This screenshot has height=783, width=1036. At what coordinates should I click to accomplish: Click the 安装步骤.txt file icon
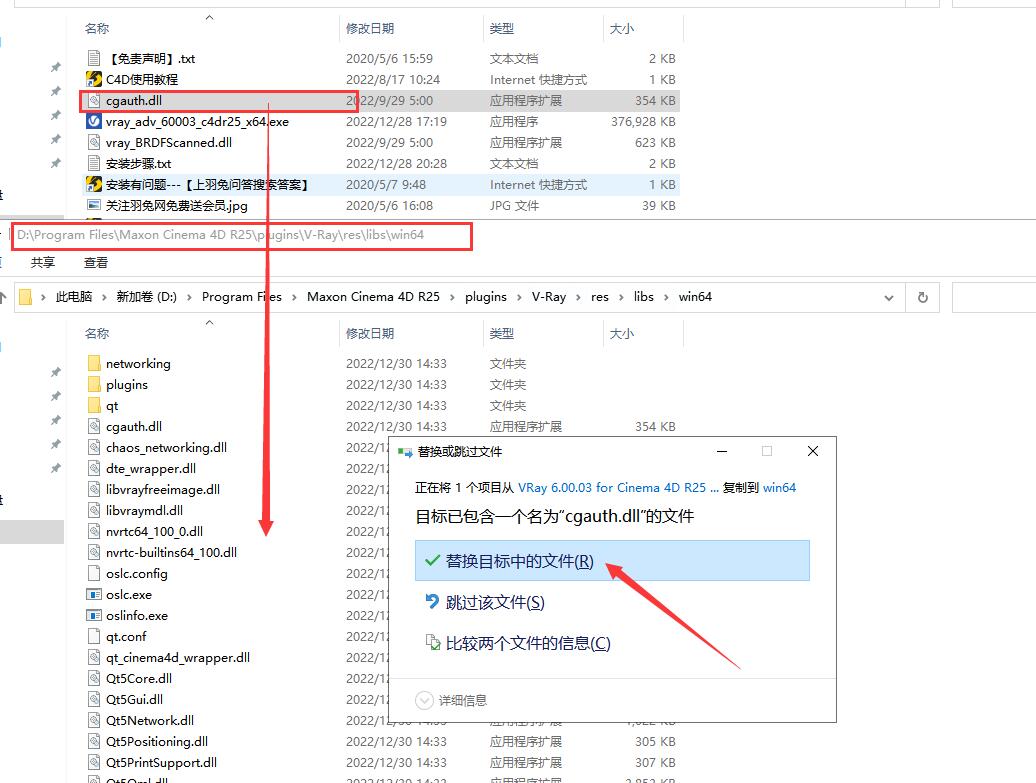point(94,163)
